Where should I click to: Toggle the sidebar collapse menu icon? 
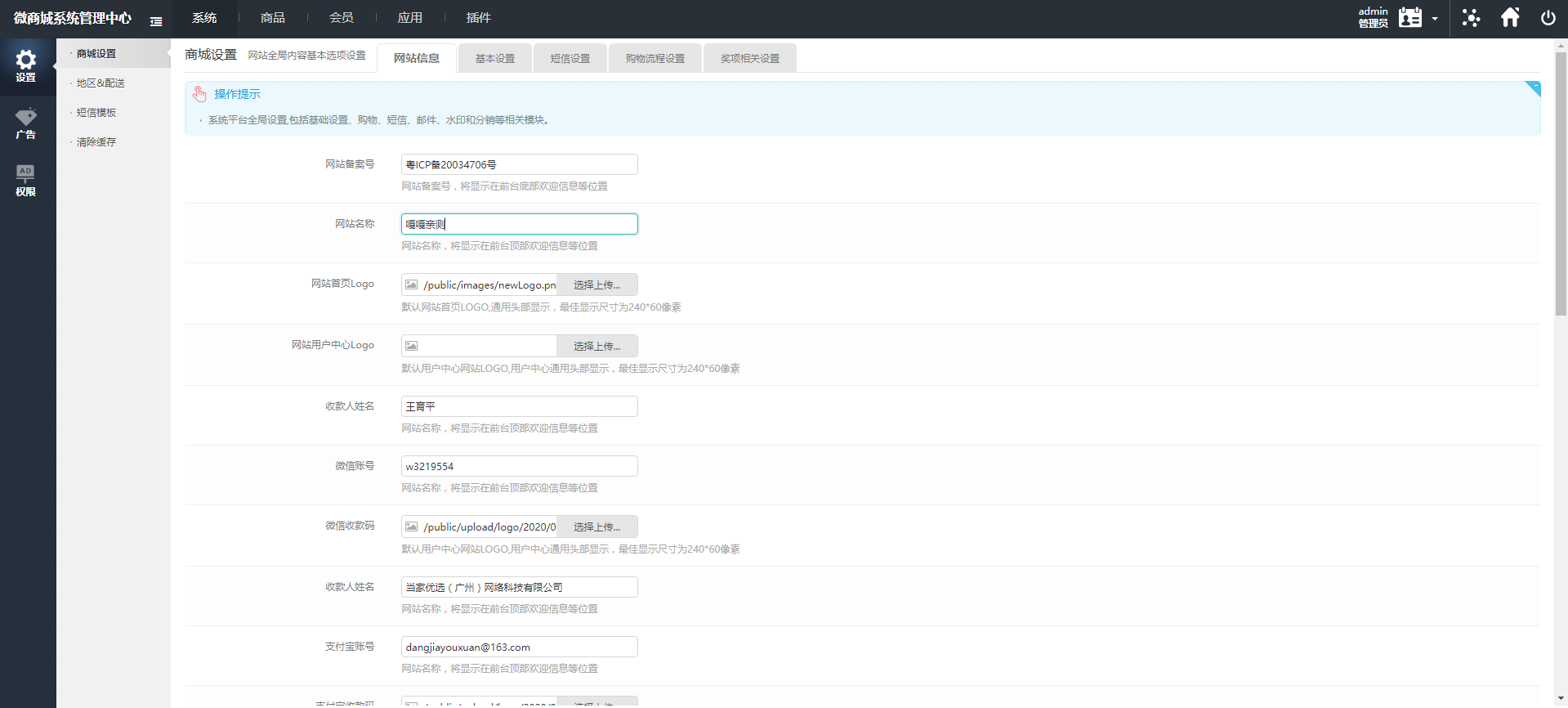coord(156,21)
